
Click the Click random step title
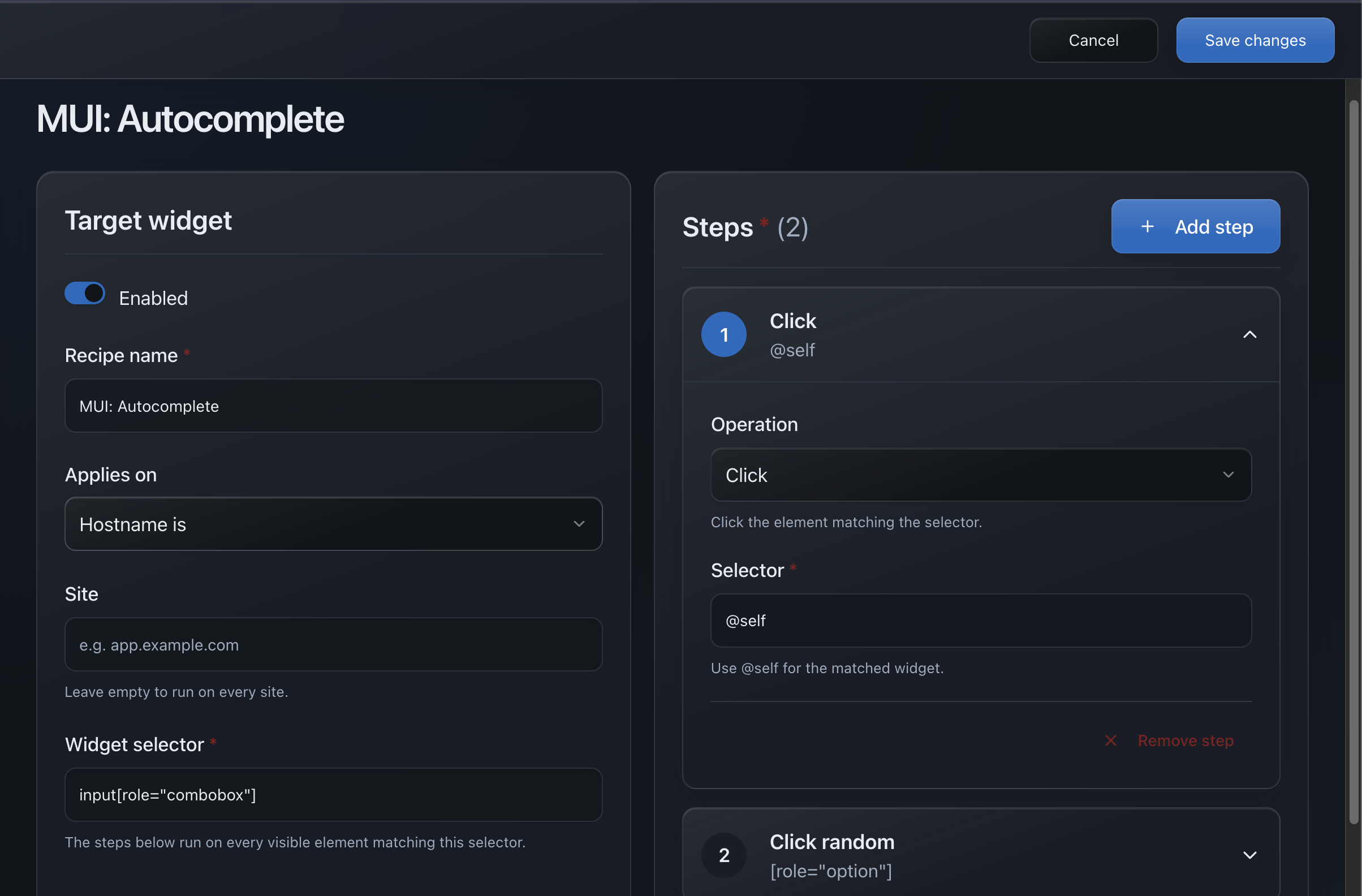pos(831,842)
